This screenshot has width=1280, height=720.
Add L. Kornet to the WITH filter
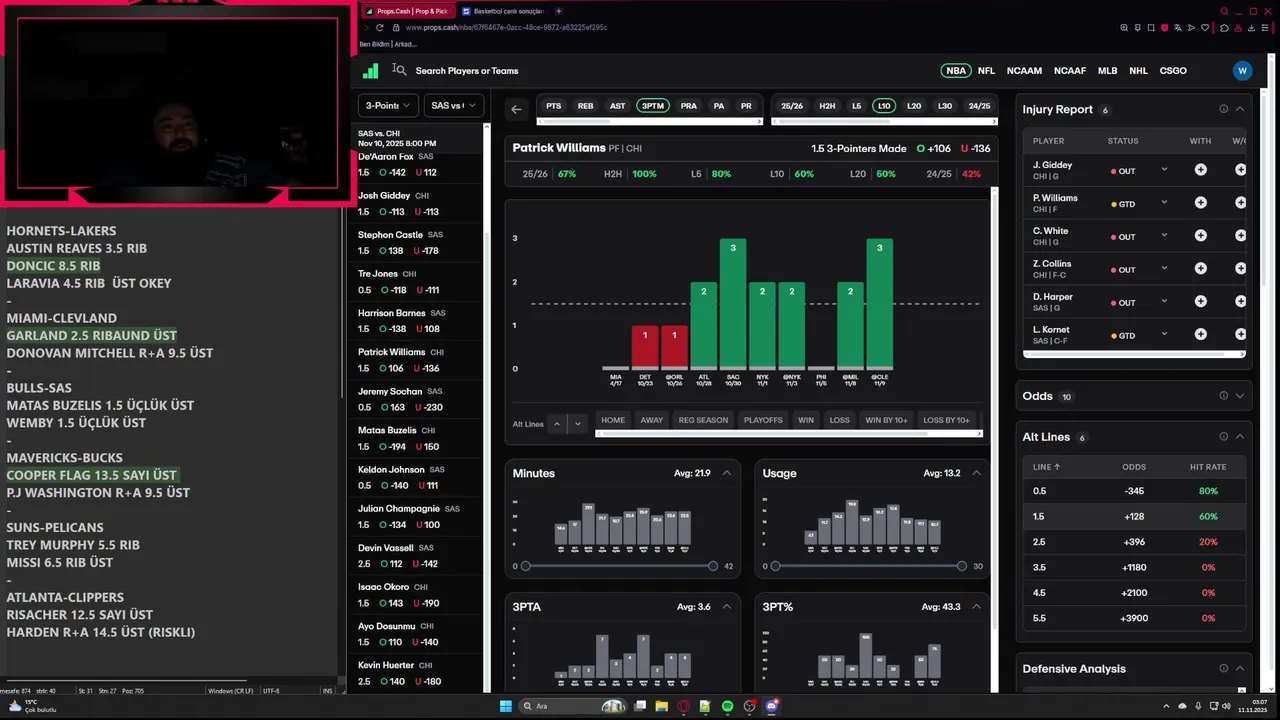1200,335
